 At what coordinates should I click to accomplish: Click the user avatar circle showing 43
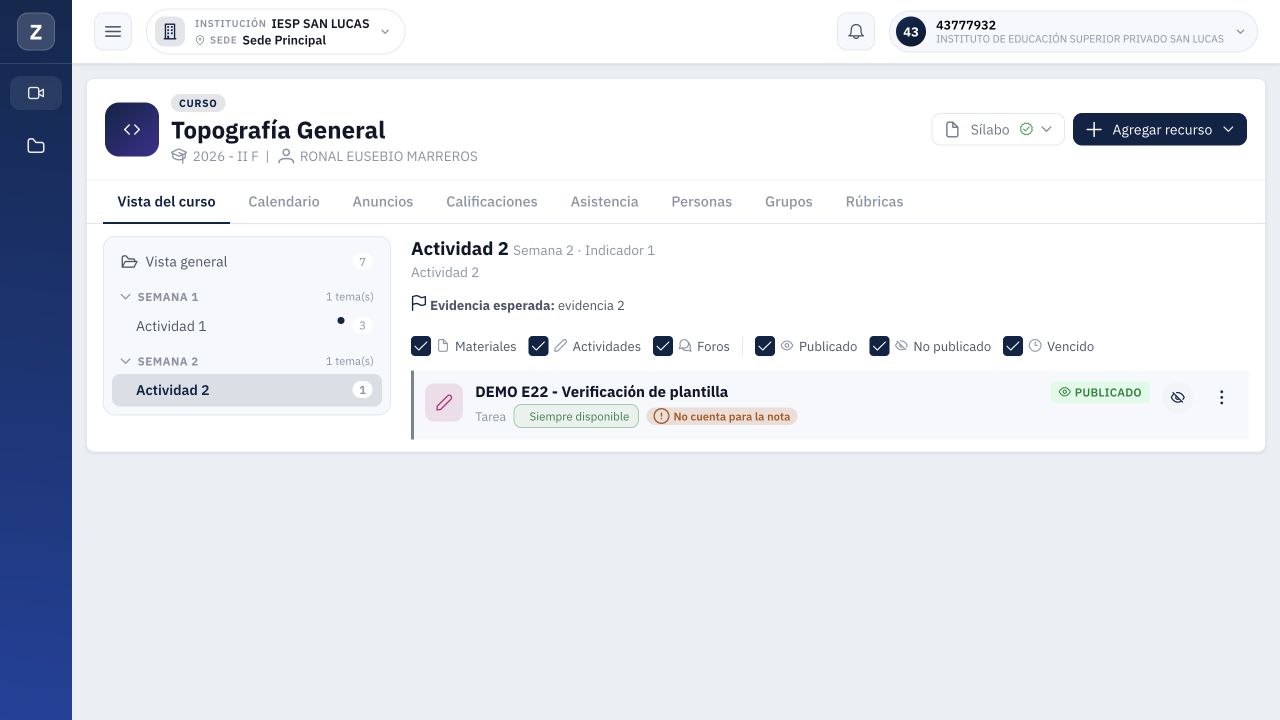tap(911, 32)
